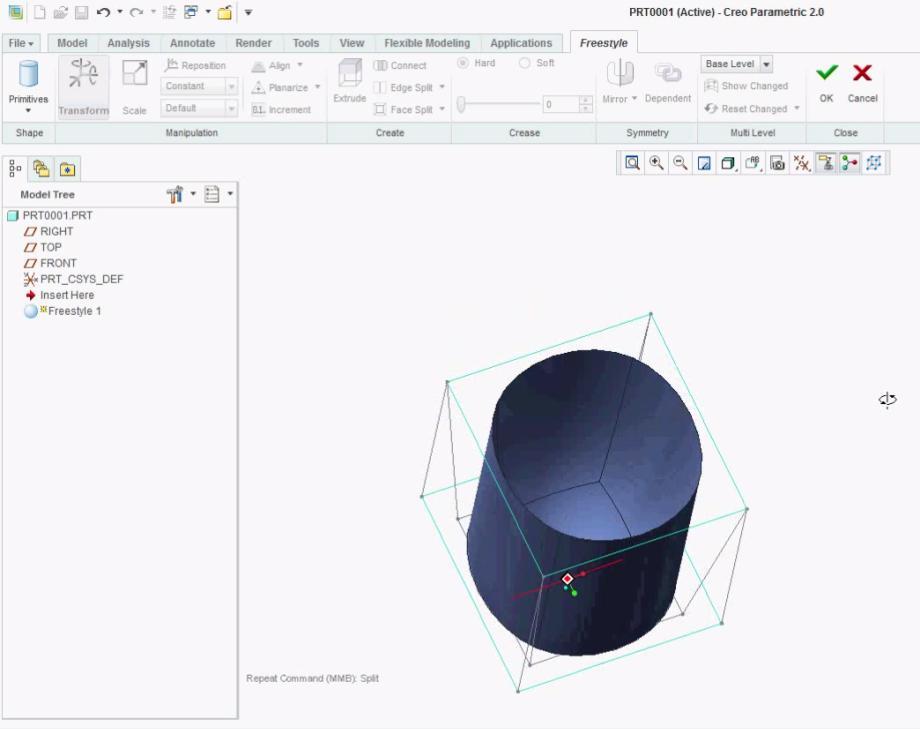Select the Soft crease radio button
920x729 pixels.
coord(525,63)
